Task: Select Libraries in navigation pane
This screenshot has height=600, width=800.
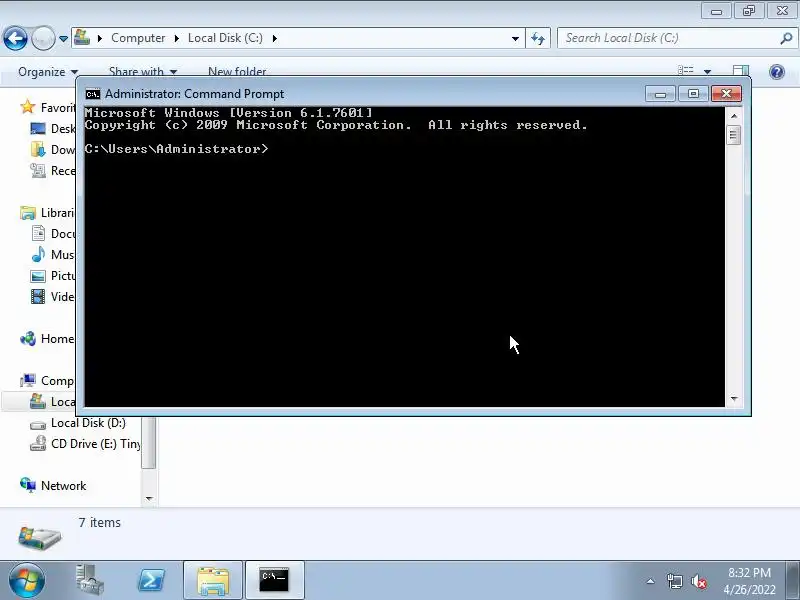Action: tap(47, 213)
